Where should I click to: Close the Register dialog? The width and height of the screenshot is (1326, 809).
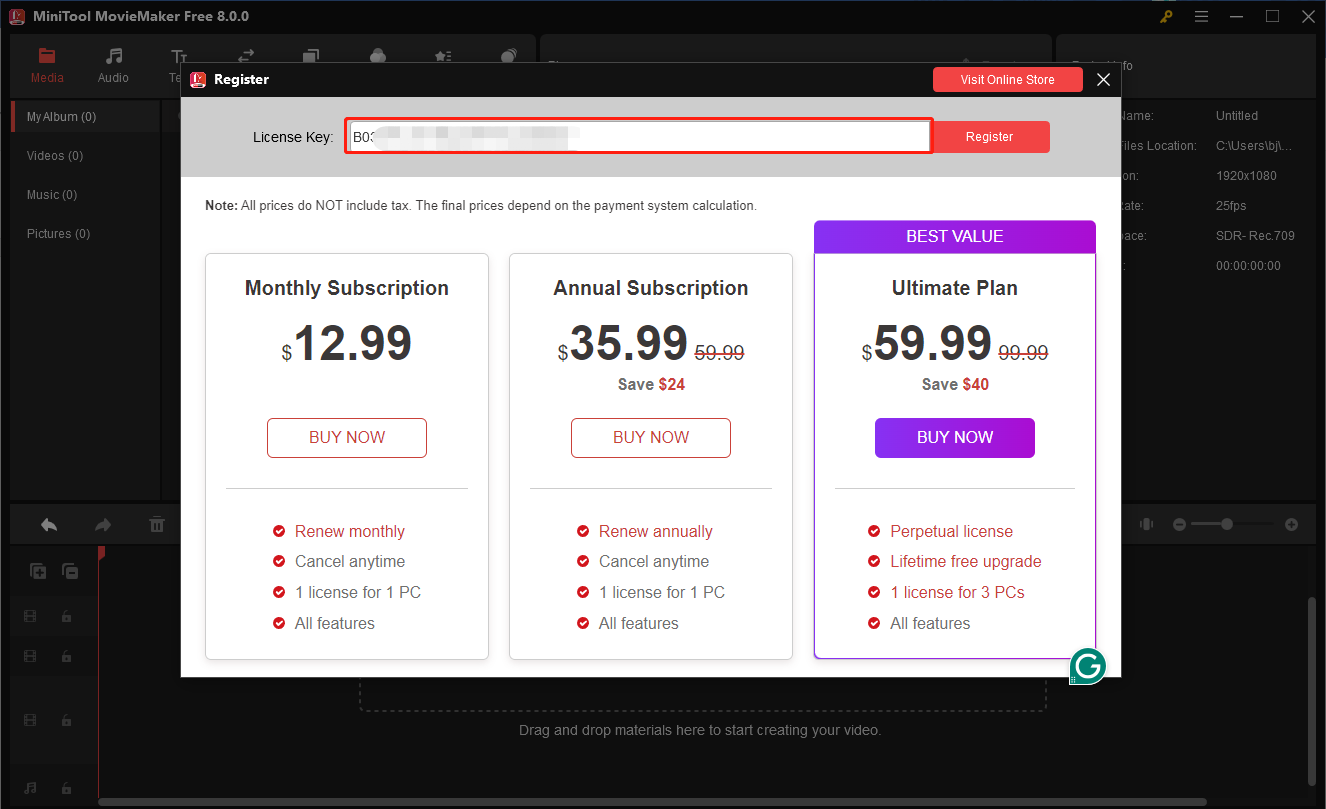pyautogui.click(x=1103, y=80)
